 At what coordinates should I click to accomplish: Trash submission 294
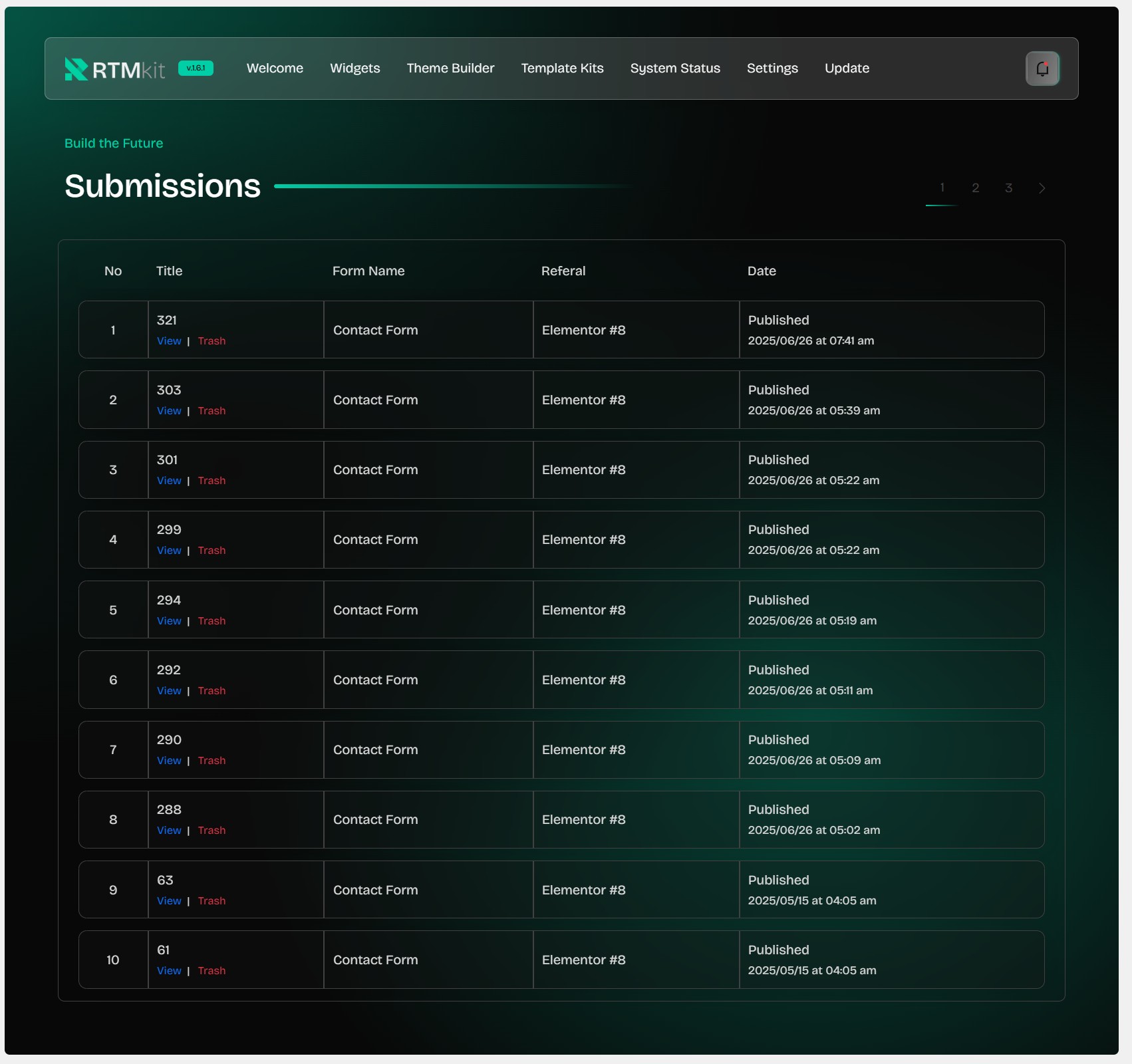click(x=212, y=621)
